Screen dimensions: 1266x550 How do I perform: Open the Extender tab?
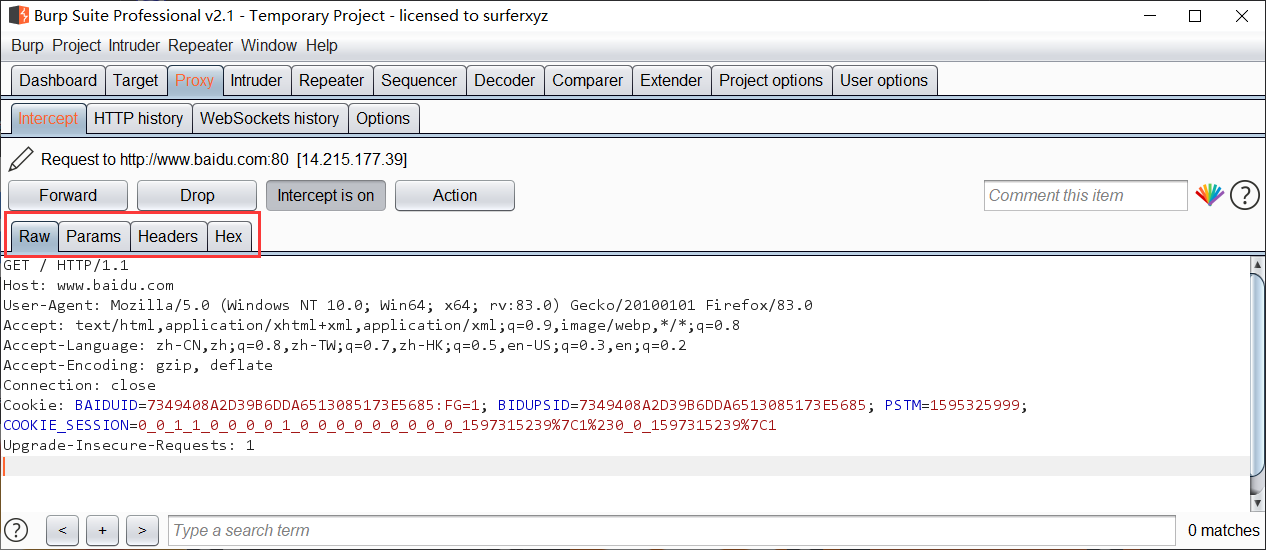(671, 81)
